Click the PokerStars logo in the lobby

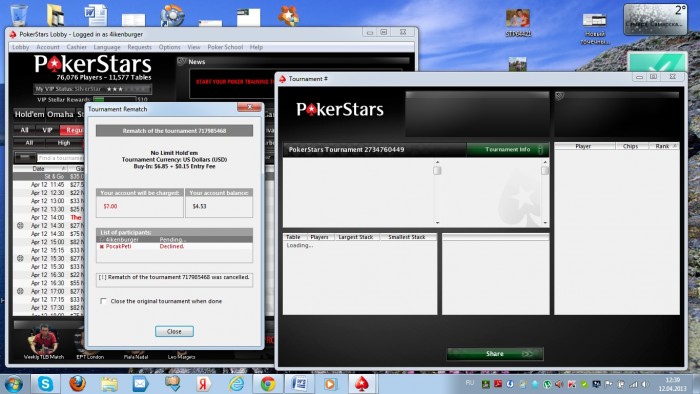click(93, 65)
